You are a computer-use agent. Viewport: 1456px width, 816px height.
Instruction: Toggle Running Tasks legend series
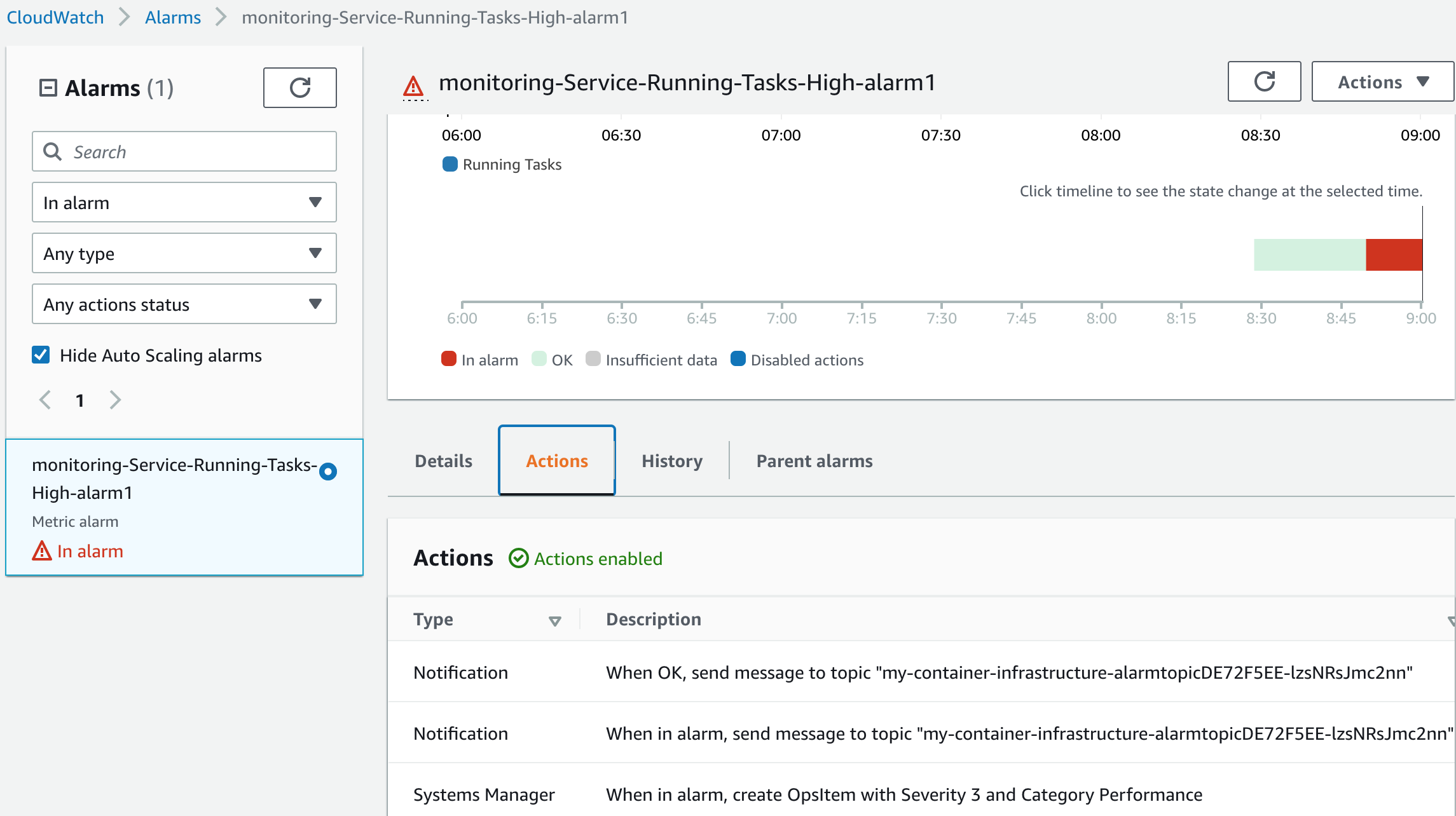point(450,165)
